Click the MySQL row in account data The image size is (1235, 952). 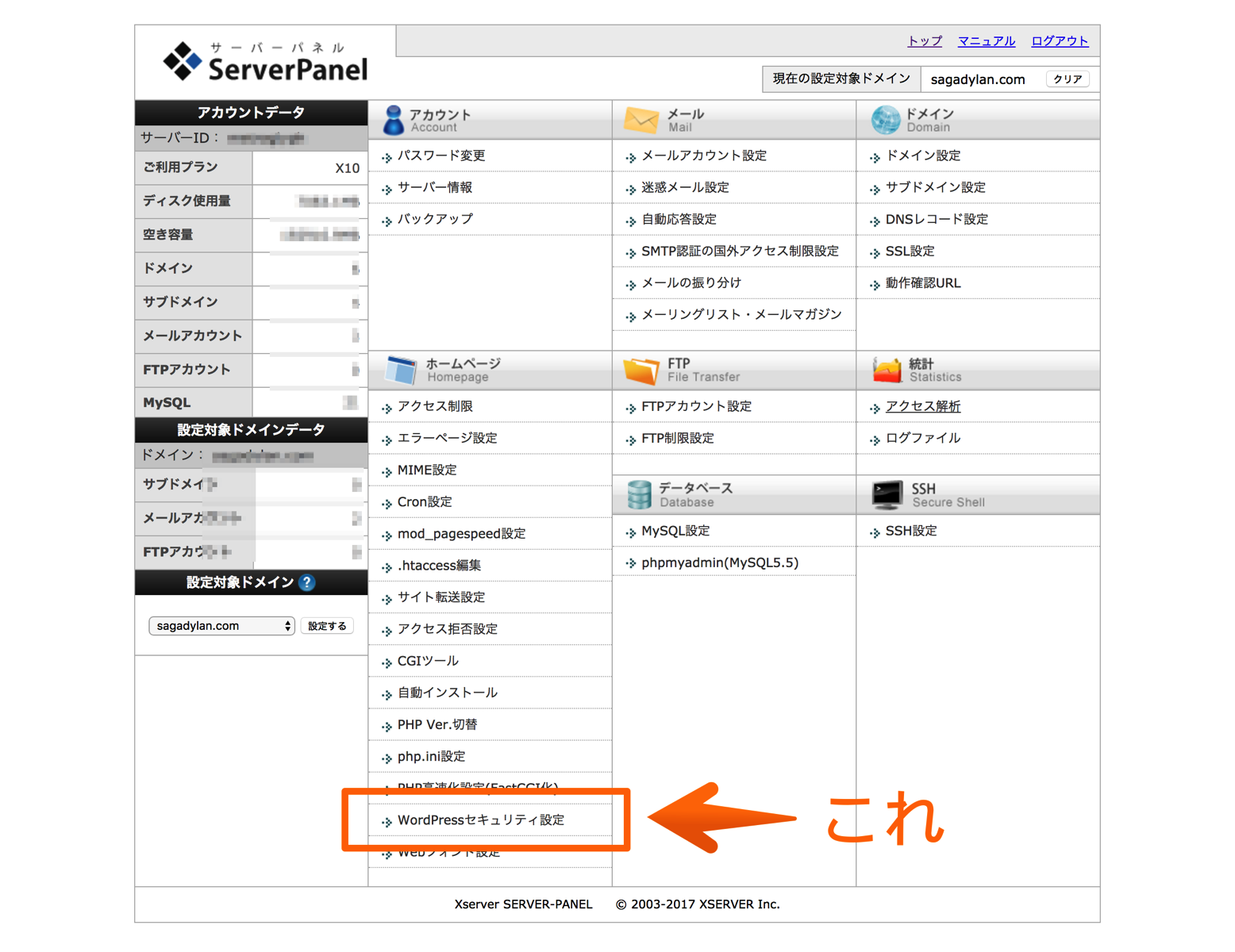coord(251,402)
